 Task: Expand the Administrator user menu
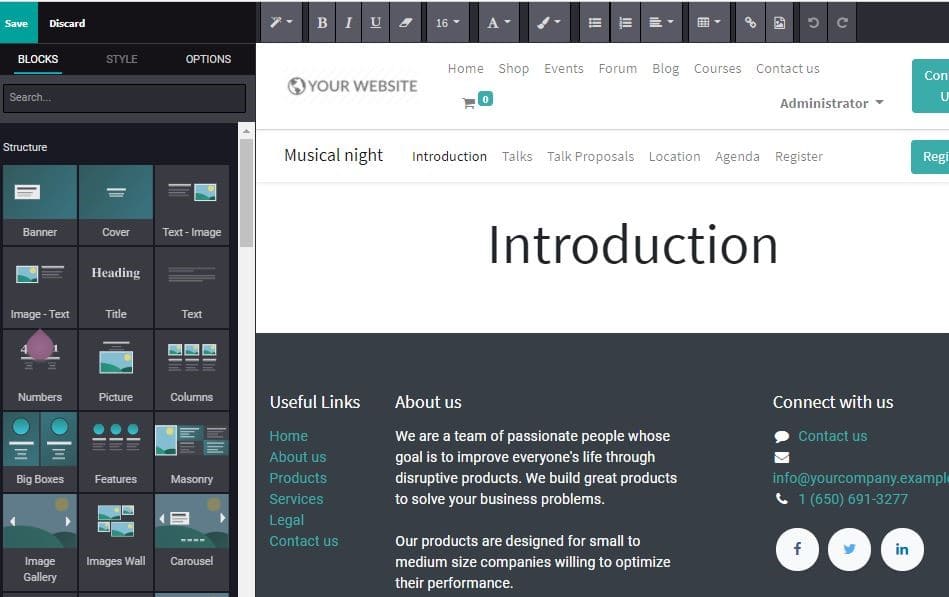click(832, 104)
